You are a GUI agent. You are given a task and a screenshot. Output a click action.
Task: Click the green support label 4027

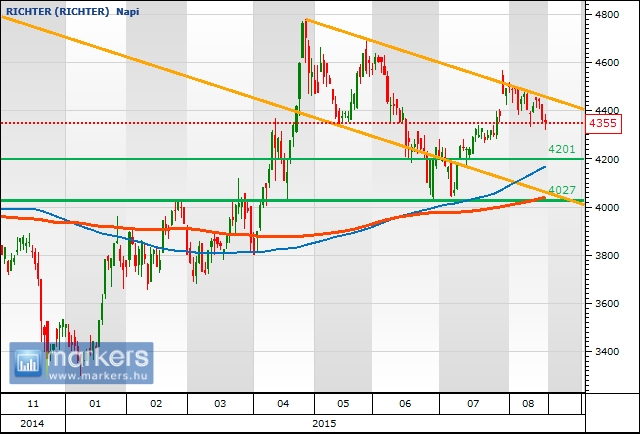[x=562, y=190]
